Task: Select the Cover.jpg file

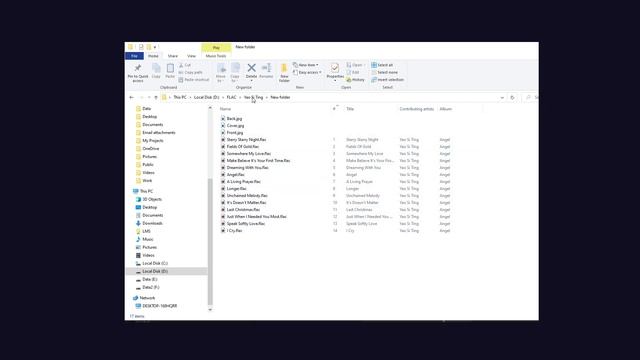Action: [x=232, y=126]
